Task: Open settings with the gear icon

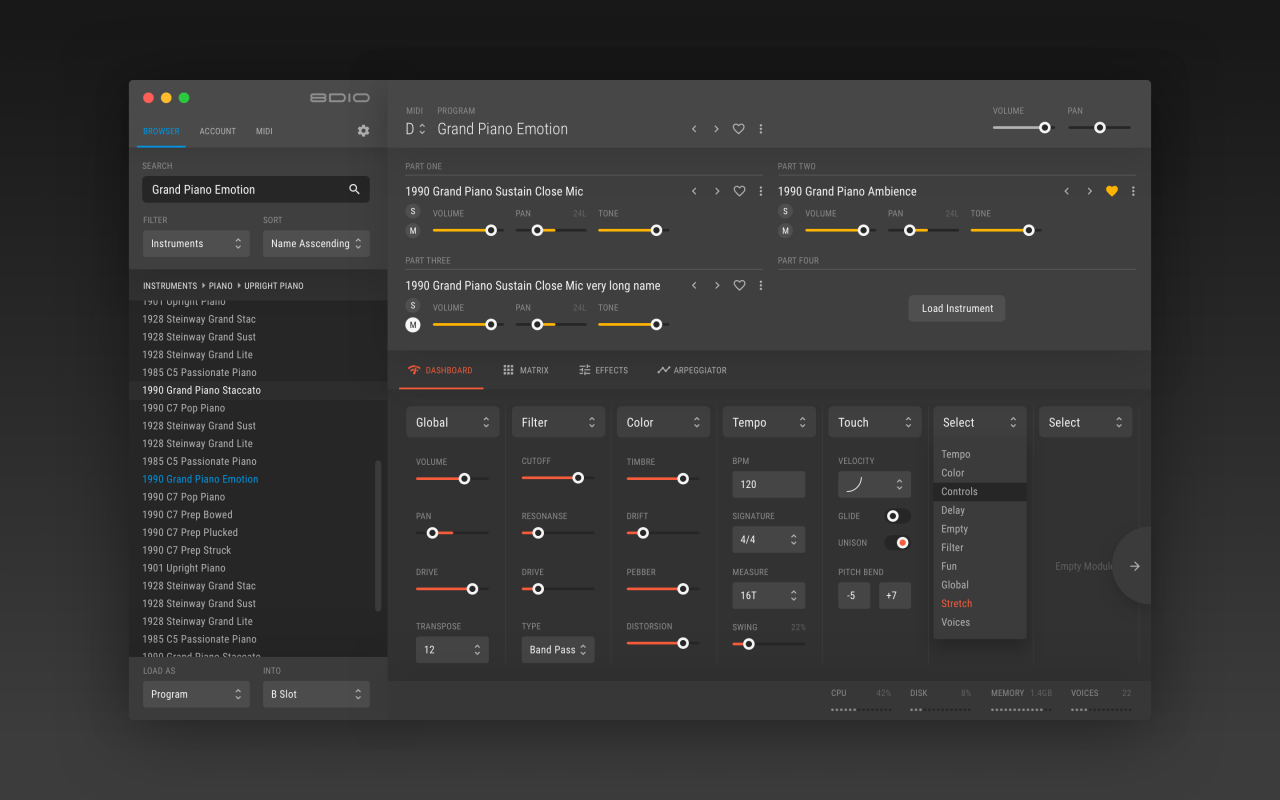Action: click(x=363, y=131)
